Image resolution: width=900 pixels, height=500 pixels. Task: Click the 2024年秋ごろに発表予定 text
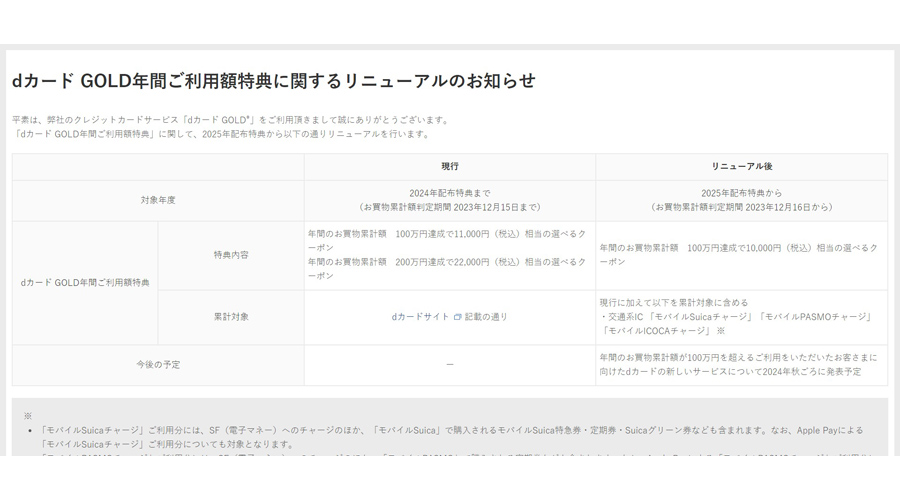812,371
